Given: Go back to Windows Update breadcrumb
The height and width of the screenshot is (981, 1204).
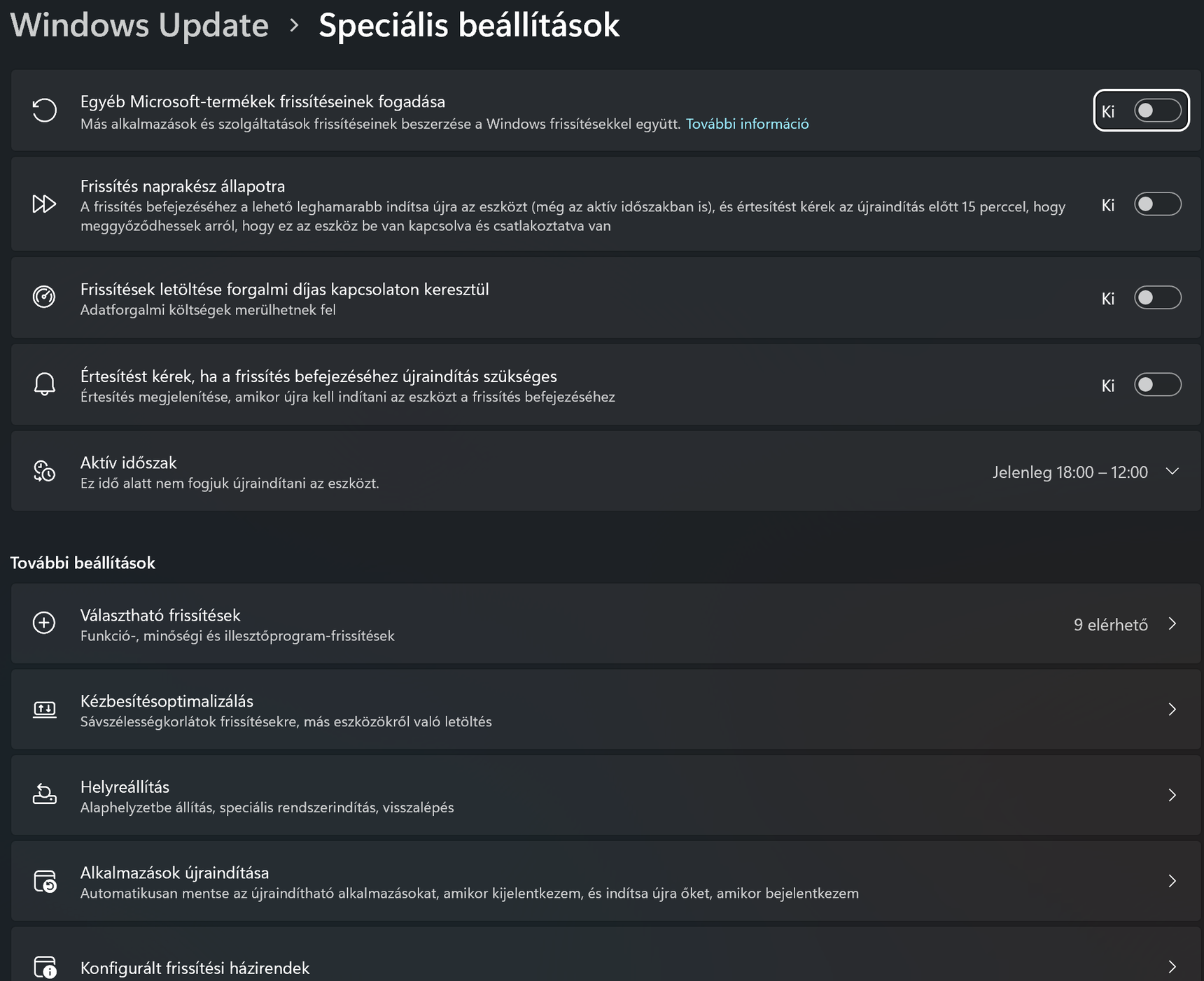Looking at the screenshot, I should pyautogui.click(x=139, y=25).
